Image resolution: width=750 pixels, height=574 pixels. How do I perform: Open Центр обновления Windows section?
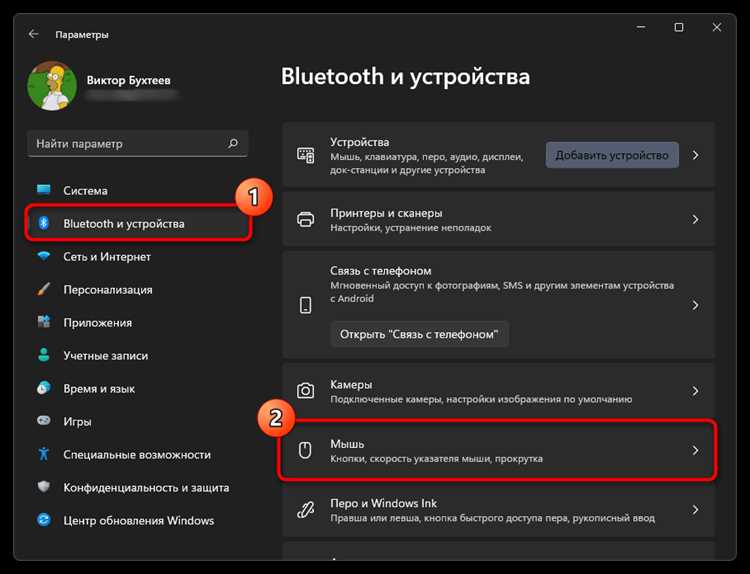[138, 521]
